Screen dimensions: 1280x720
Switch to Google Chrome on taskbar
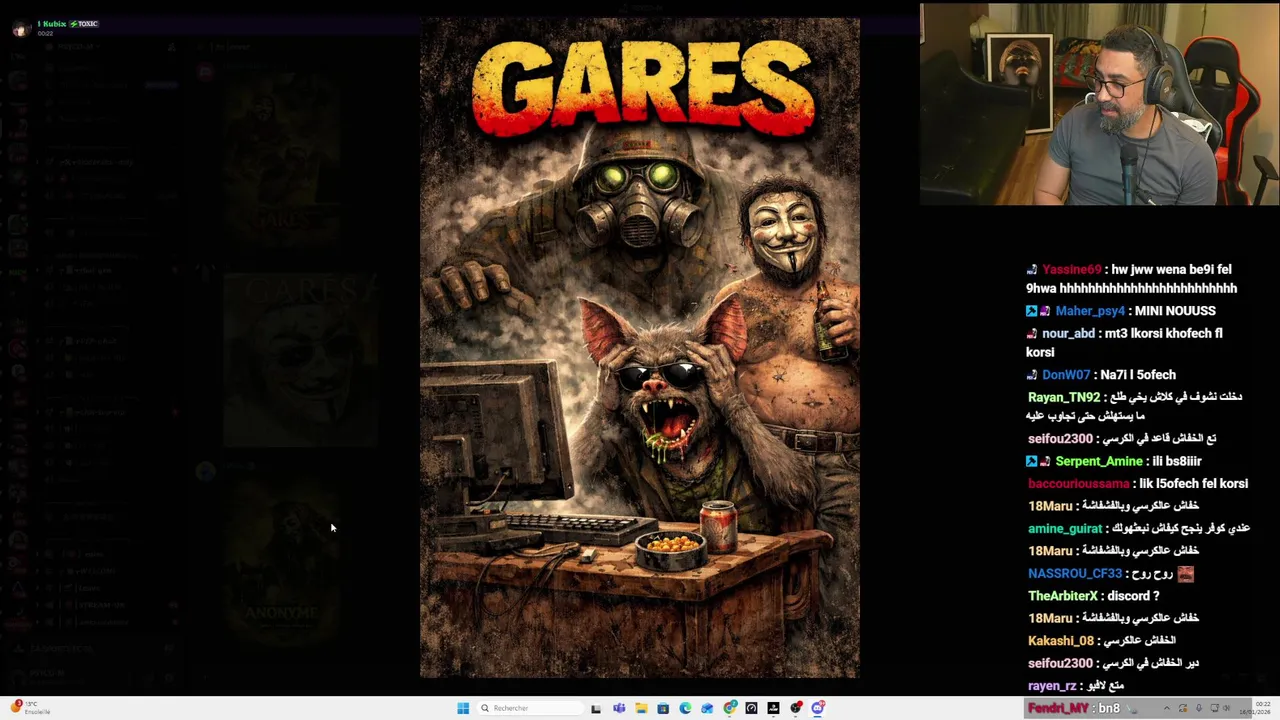pyautogui.click(x=730, y=708)
